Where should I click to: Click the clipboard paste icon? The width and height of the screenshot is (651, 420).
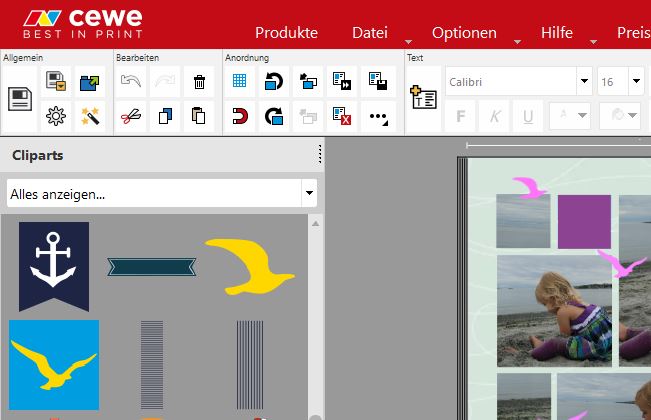[x=198, y=115]
